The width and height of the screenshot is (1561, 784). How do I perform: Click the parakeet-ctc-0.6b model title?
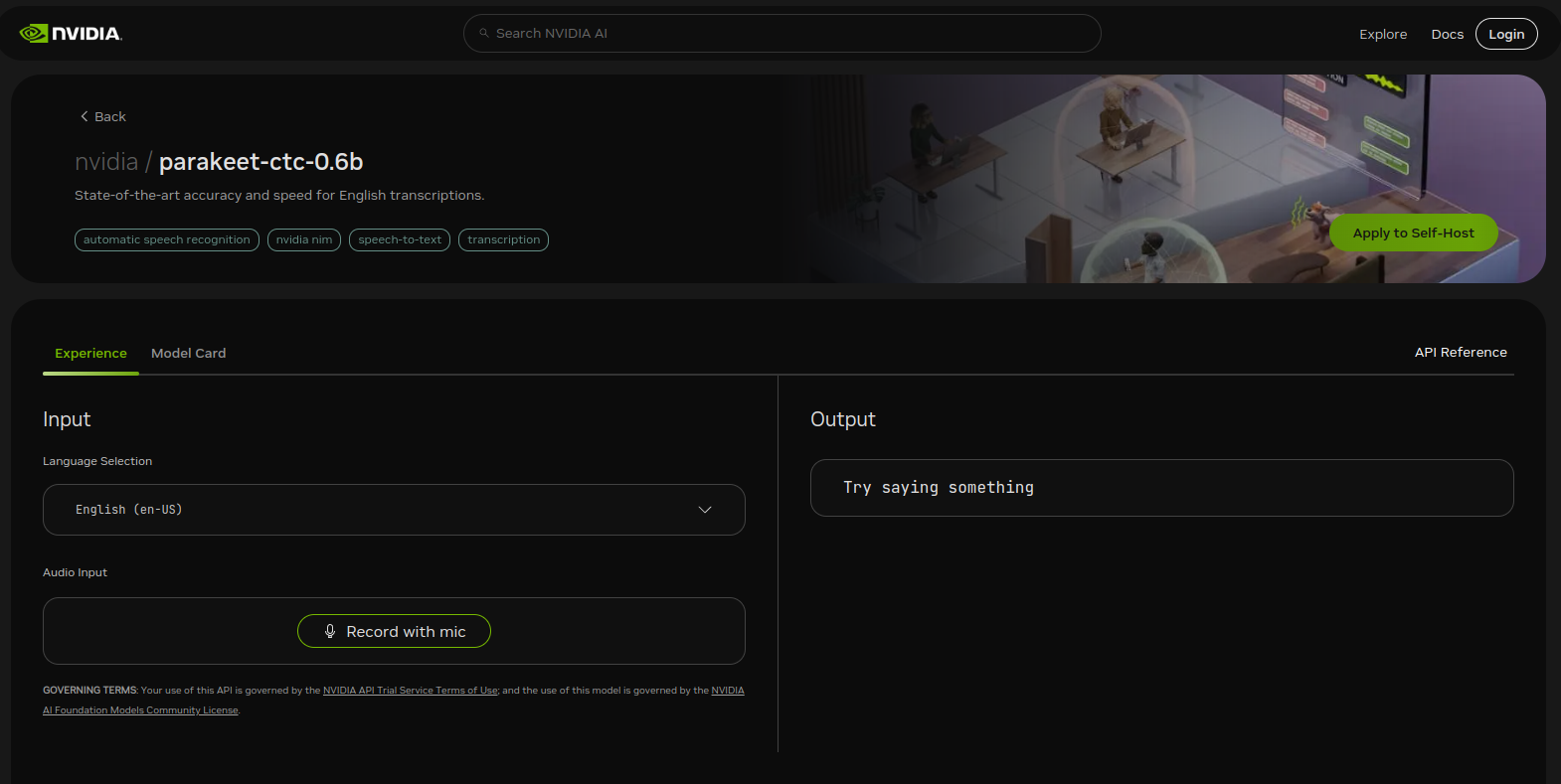coord(261,162)
